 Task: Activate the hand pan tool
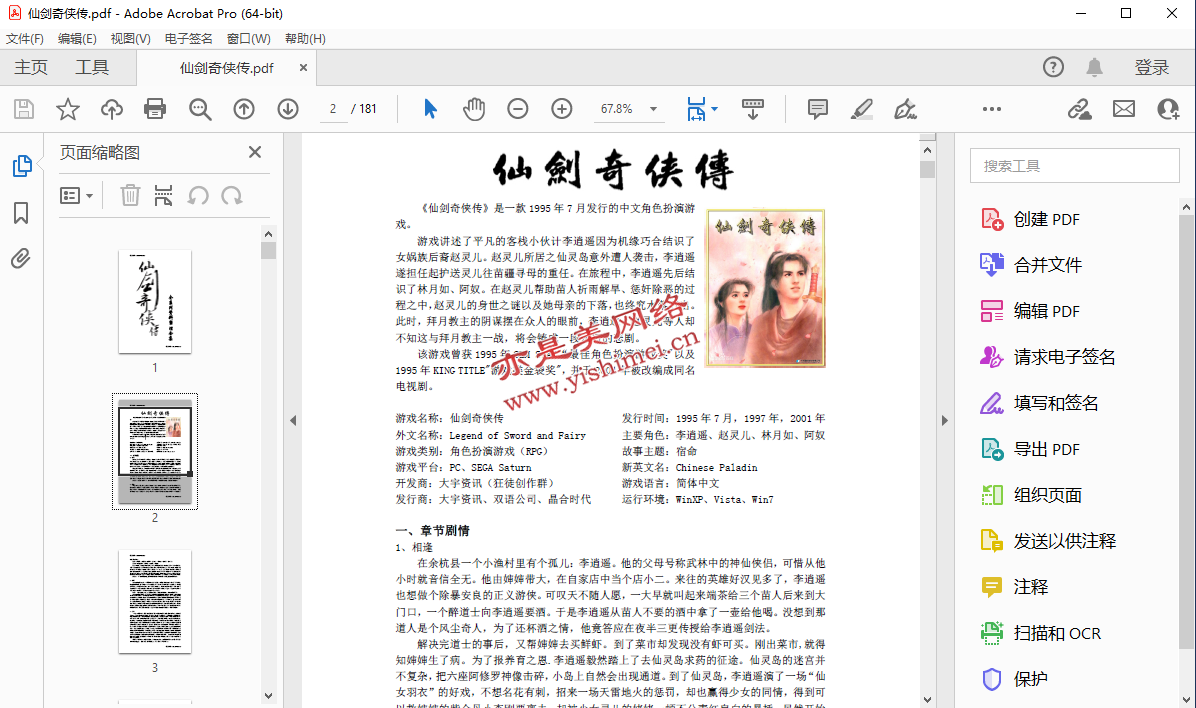pos(474,109)
